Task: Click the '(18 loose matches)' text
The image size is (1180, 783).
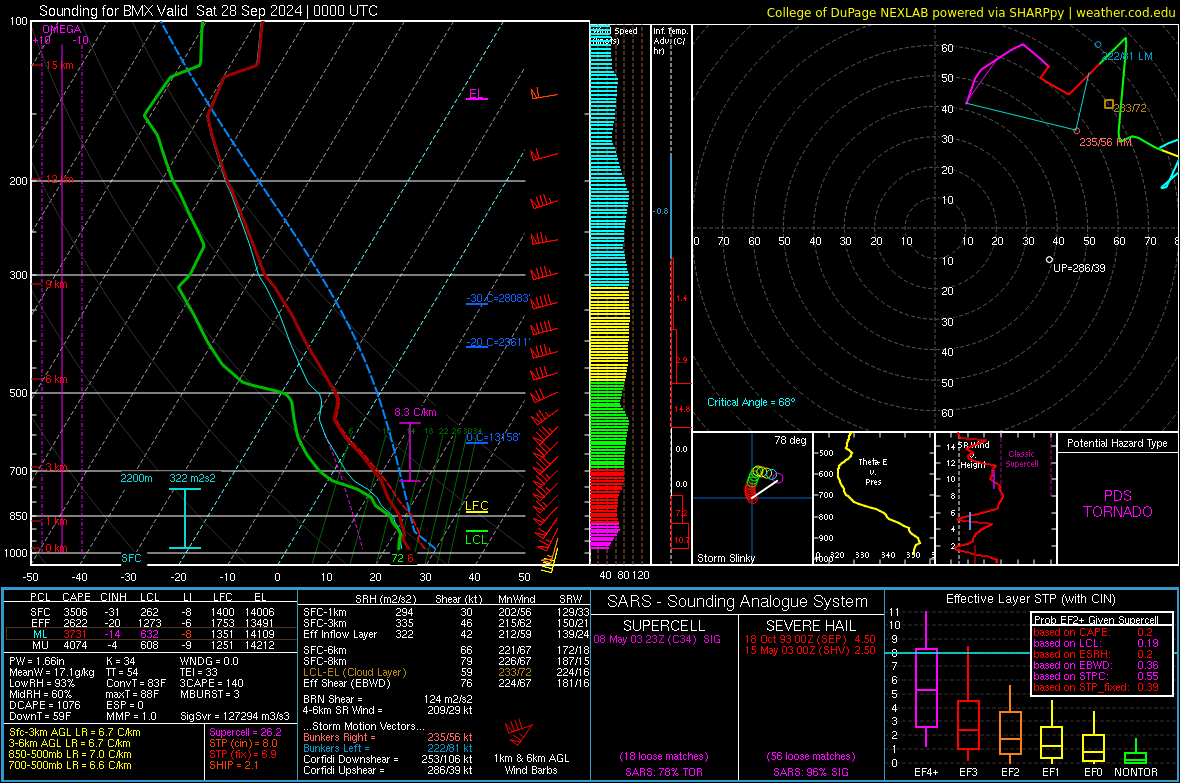Action: coord(664,757)
